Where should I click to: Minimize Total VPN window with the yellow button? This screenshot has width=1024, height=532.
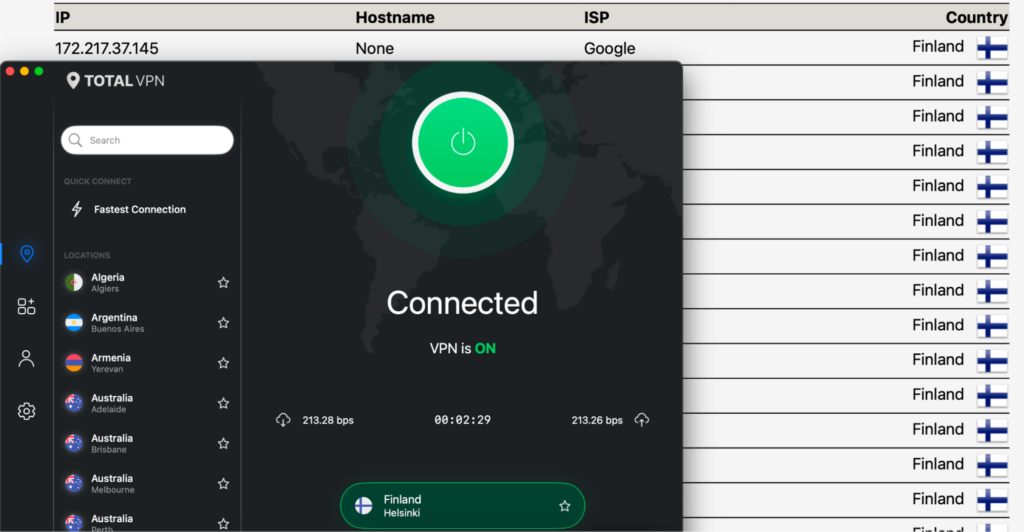[24, 71]
